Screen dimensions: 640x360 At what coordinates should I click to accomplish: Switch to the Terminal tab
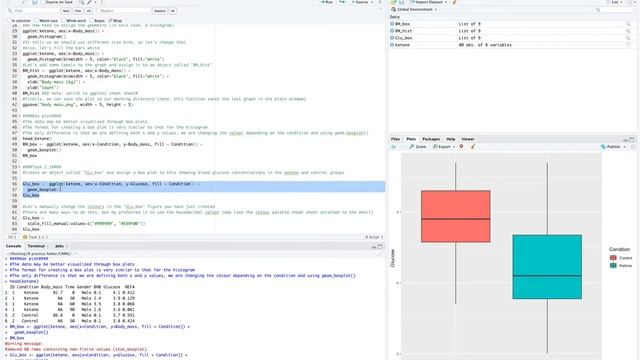click(x=36, y=246)
